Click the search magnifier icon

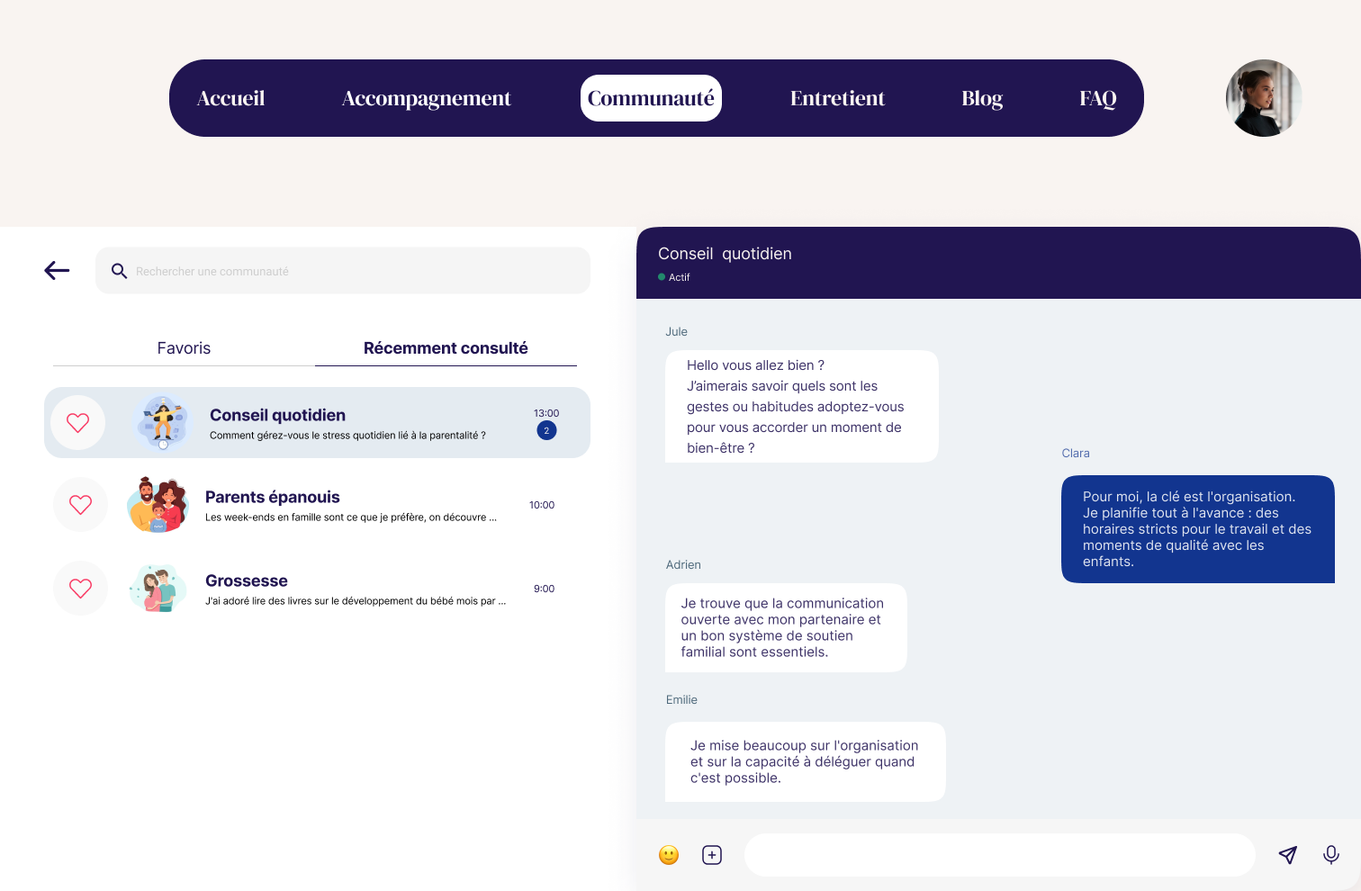tap(119, 271)
